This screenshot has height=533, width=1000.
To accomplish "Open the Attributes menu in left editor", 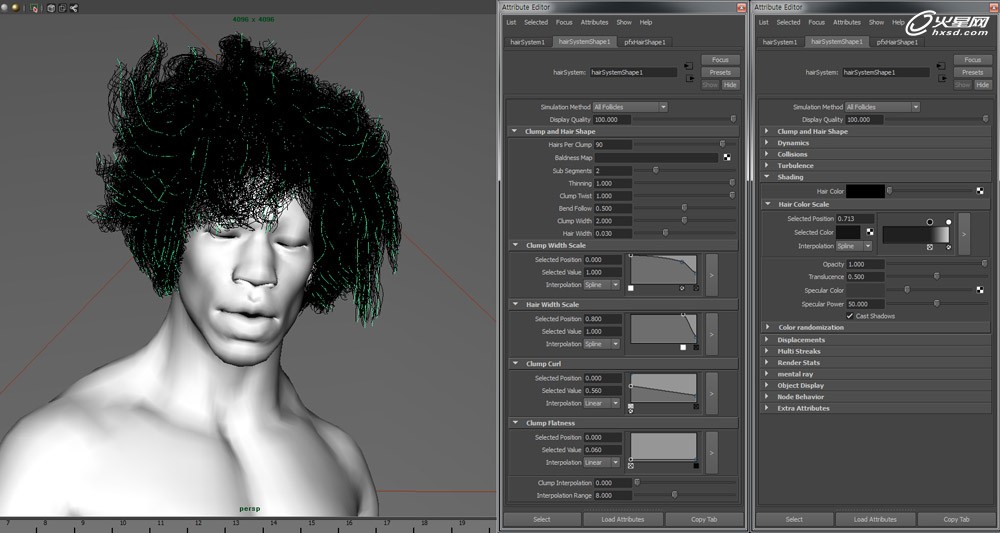I will (x=594, y=22).
